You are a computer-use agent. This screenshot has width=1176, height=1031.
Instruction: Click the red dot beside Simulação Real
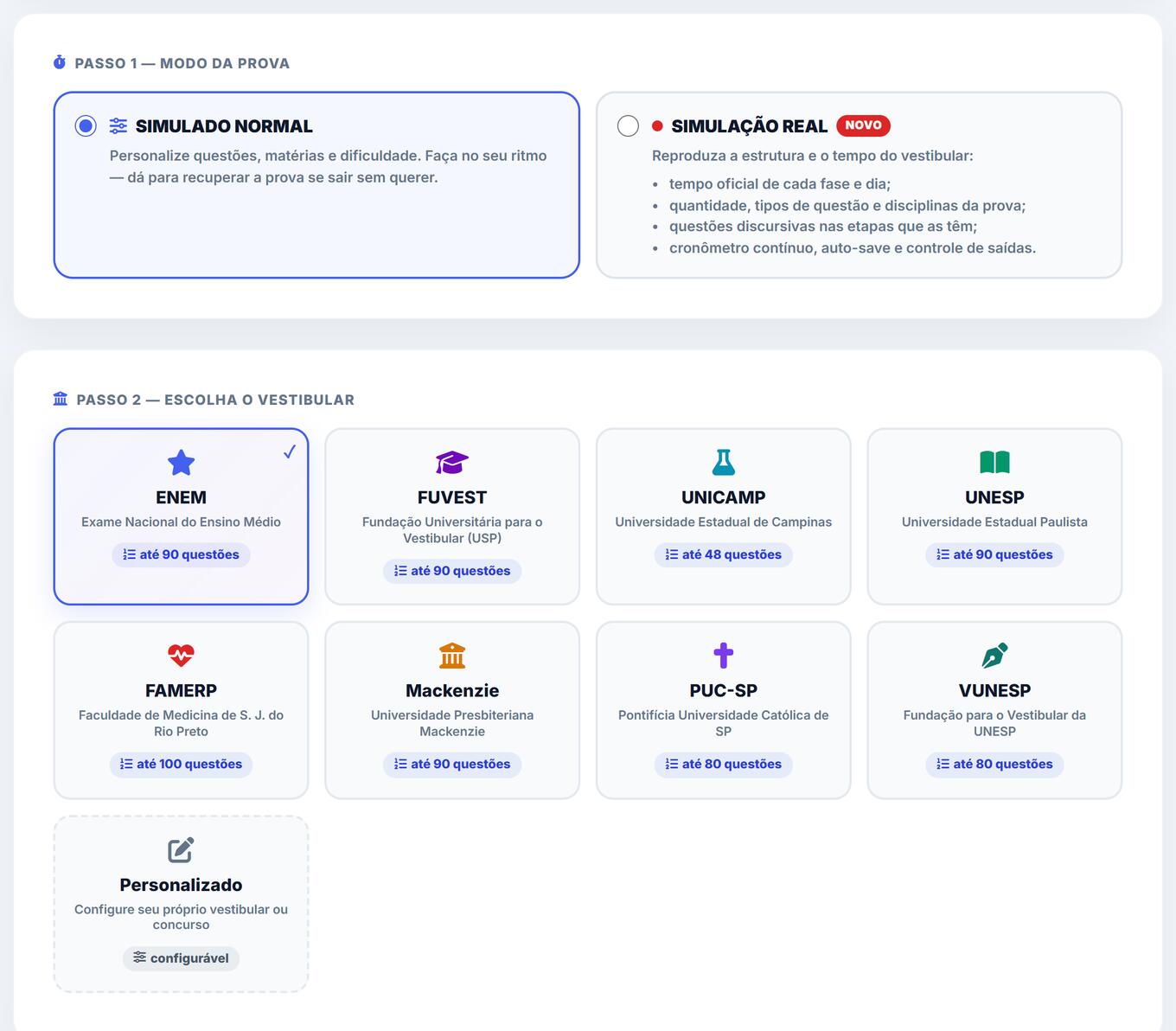pos(657,126)
